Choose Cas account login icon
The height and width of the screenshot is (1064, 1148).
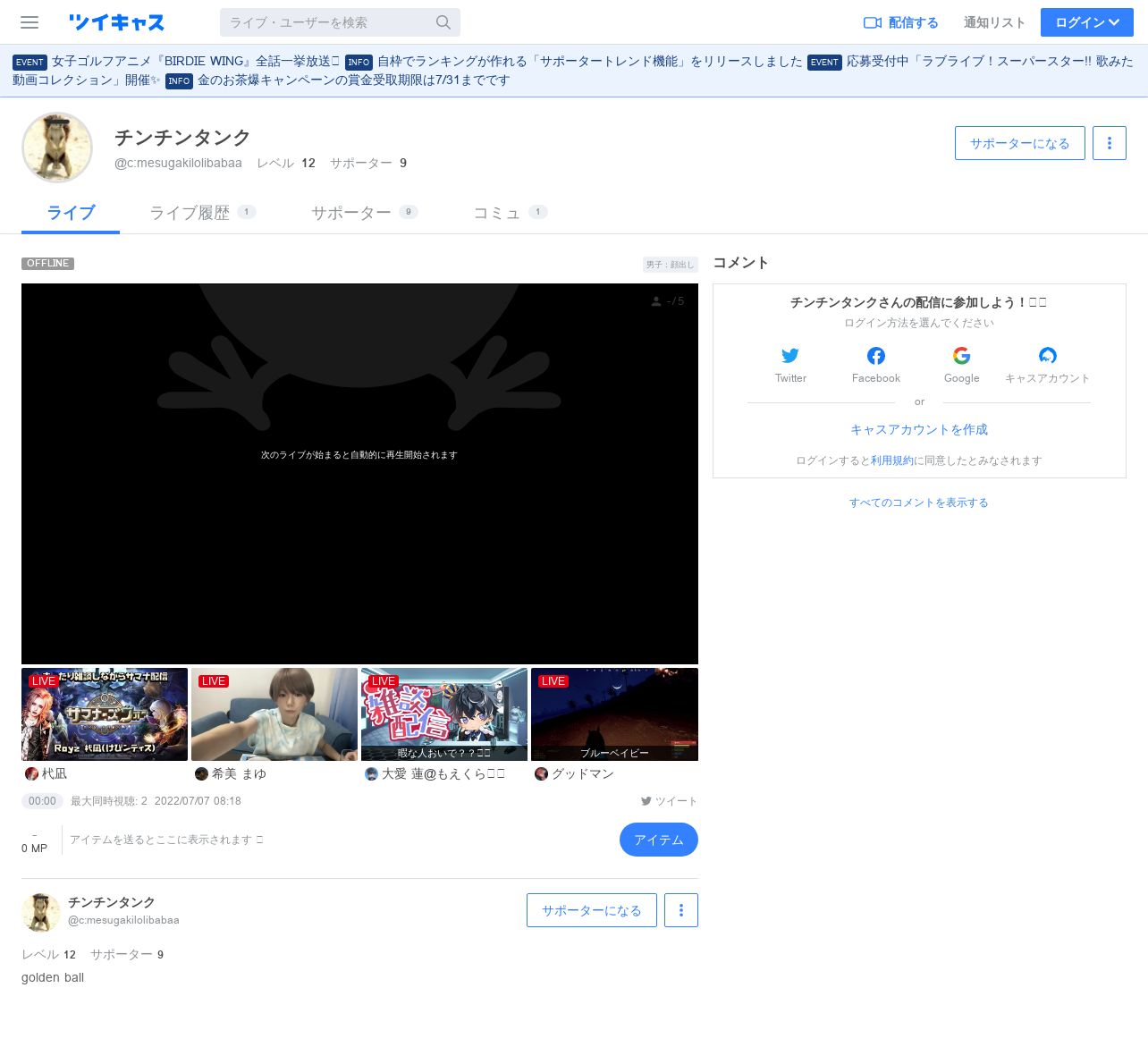(x=1047, y=356)
